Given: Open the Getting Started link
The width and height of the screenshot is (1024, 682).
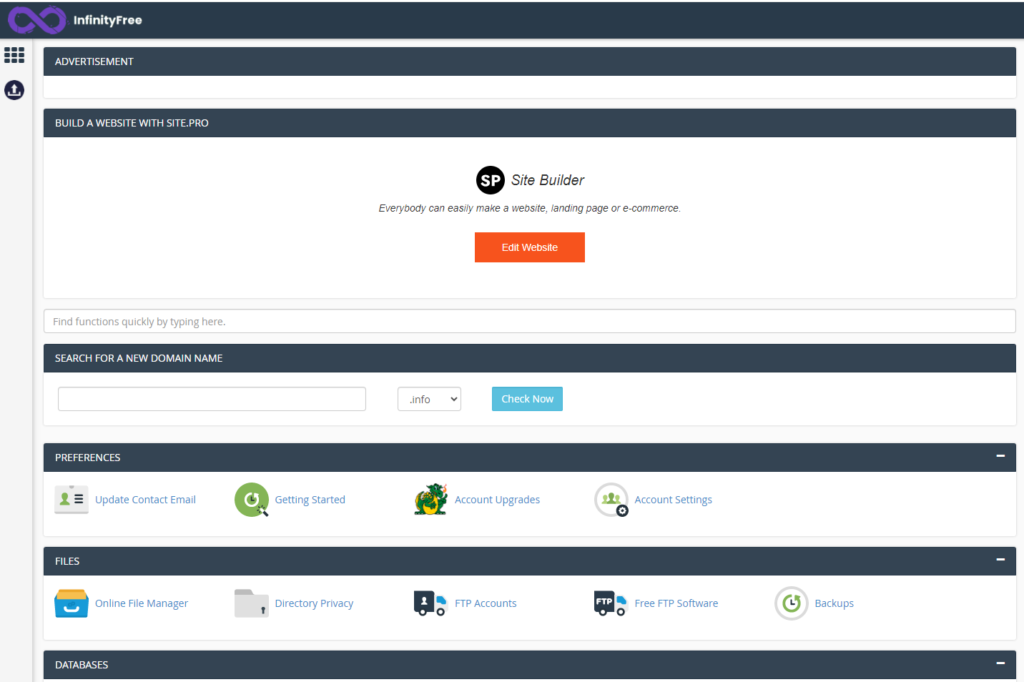Looking at the screenshot, I should [310, 500].
